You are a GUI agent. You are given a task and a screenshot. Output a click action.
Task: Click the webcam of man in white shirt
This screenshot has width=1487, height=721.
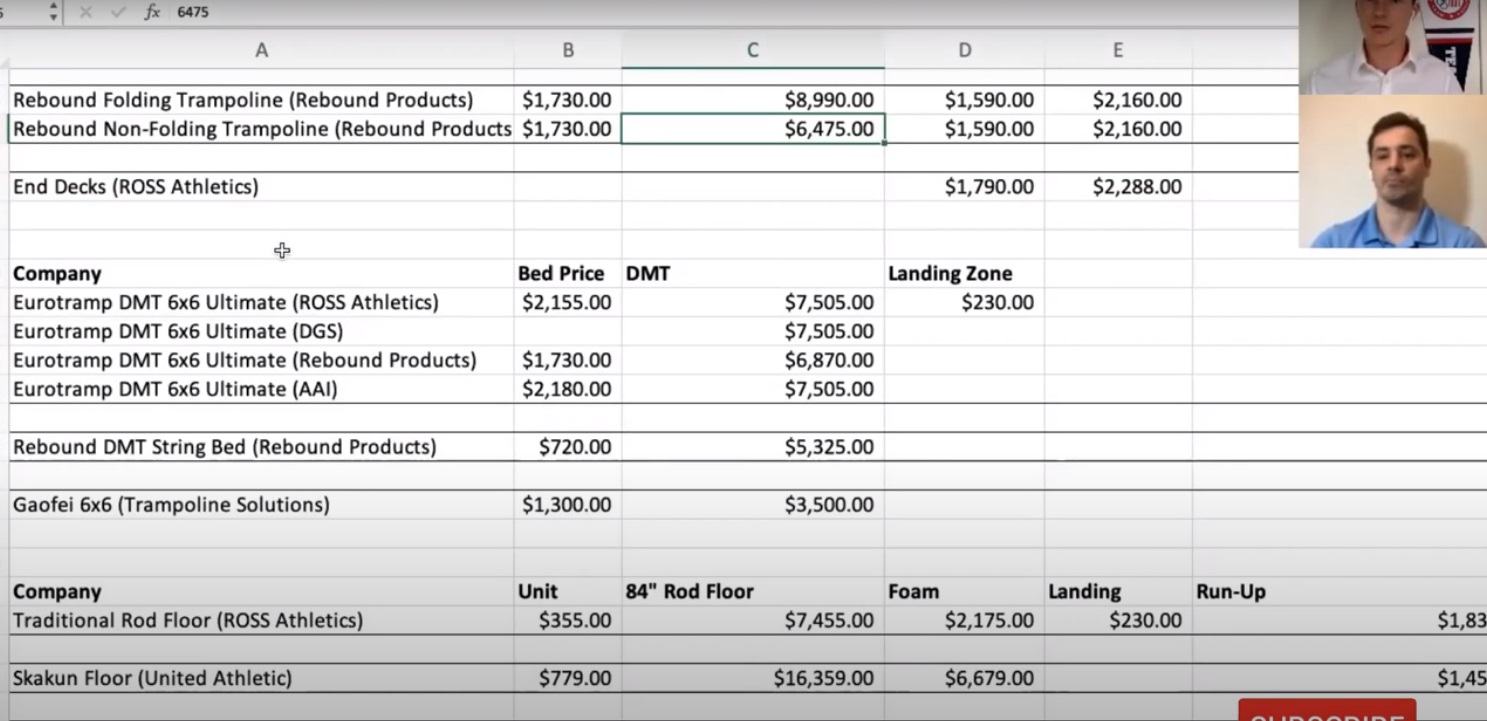point(1391,46)
